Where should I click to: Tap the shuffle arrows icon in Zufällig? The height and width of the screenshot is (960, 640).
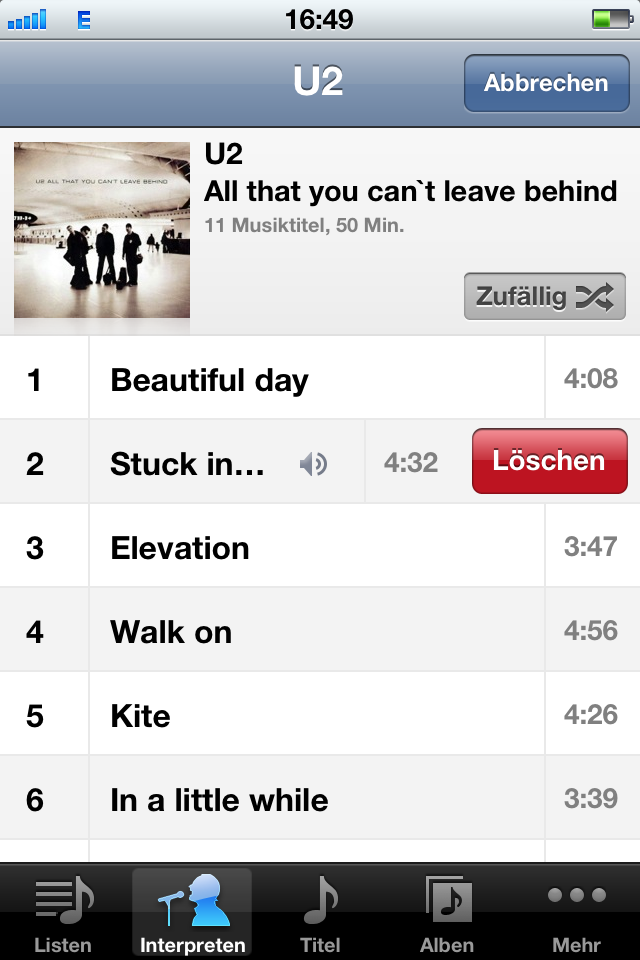point(594,297)
